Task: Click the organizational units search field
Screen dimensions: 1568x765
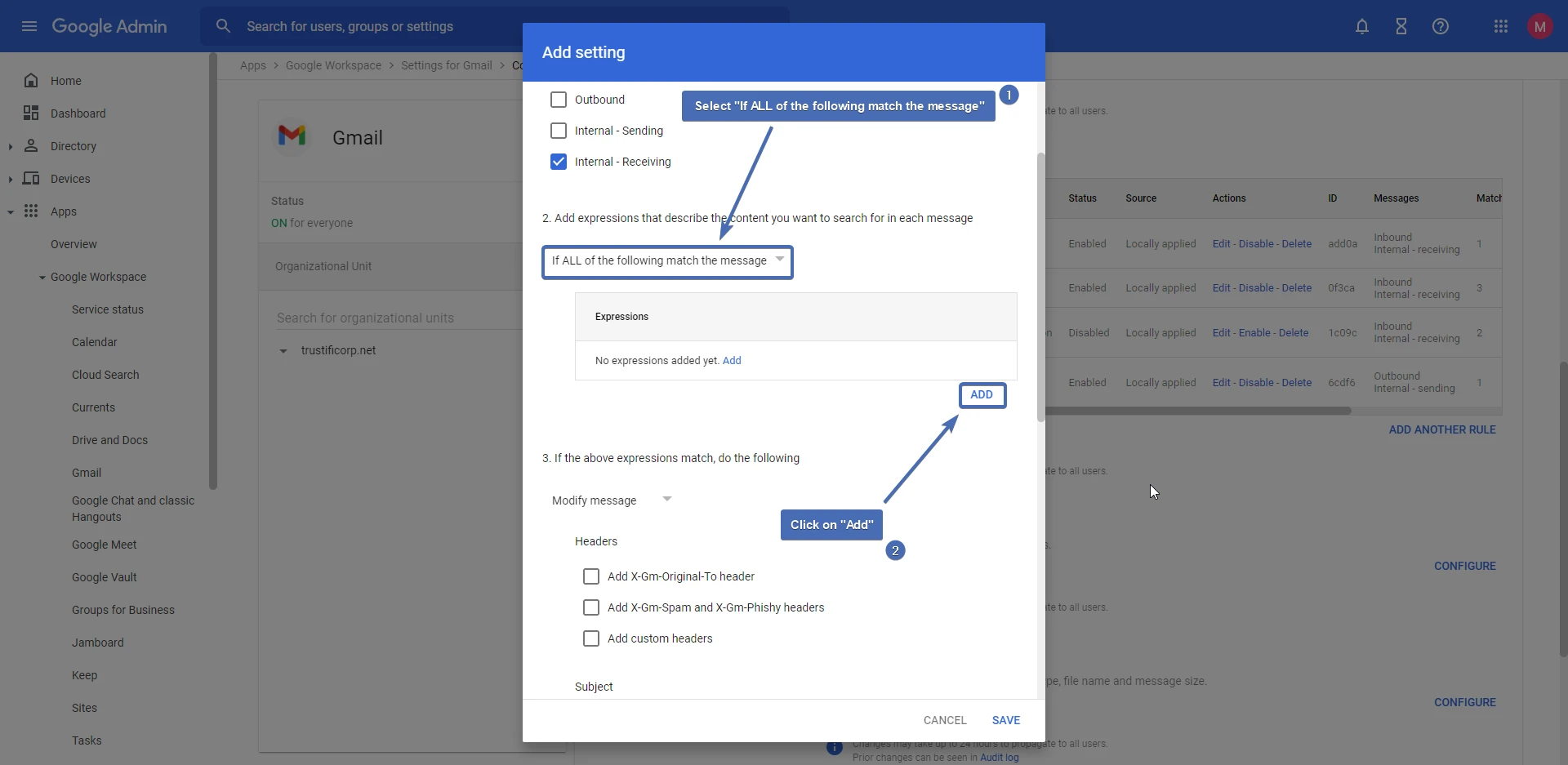Action: [392, 318]
